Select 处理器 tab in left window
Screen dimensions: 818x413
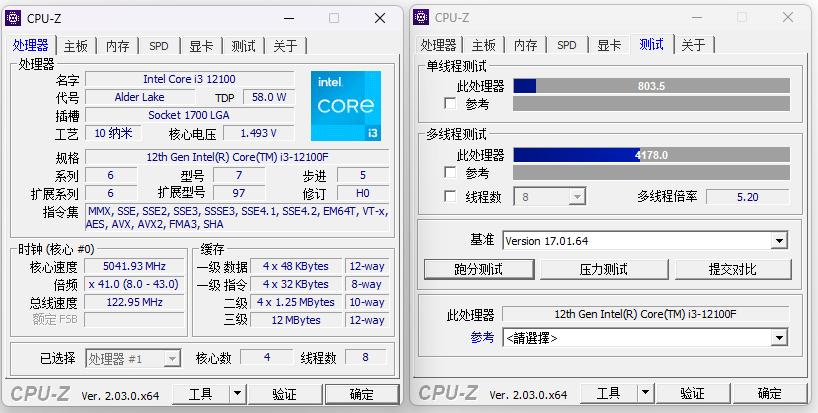tap(31, 45)
